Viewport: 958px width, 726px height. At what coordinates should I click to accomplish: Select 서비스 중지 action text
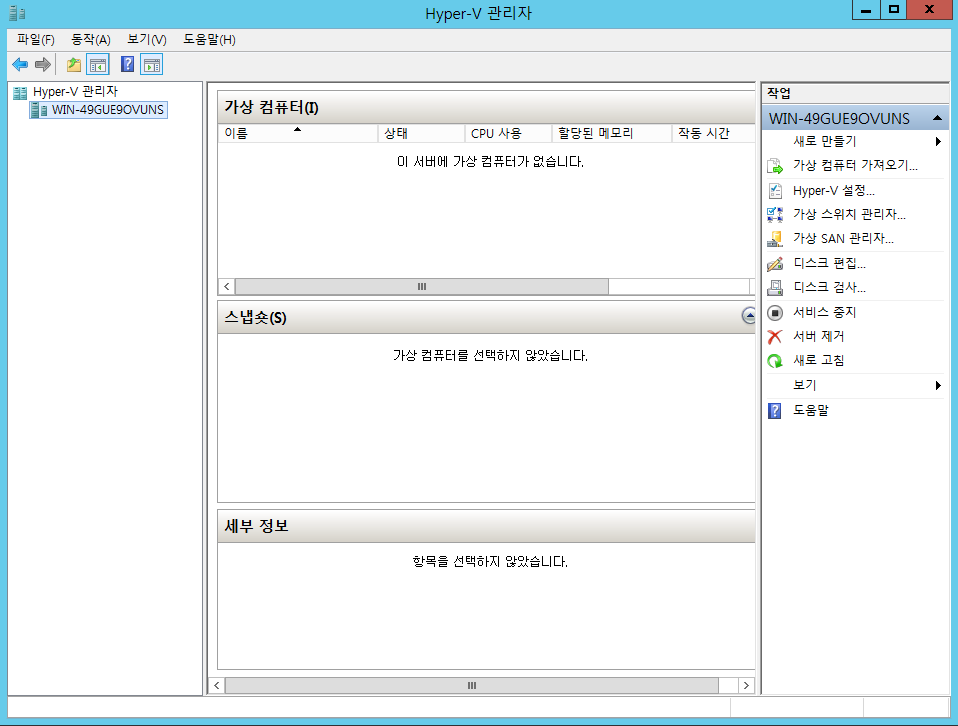[824, 312]
